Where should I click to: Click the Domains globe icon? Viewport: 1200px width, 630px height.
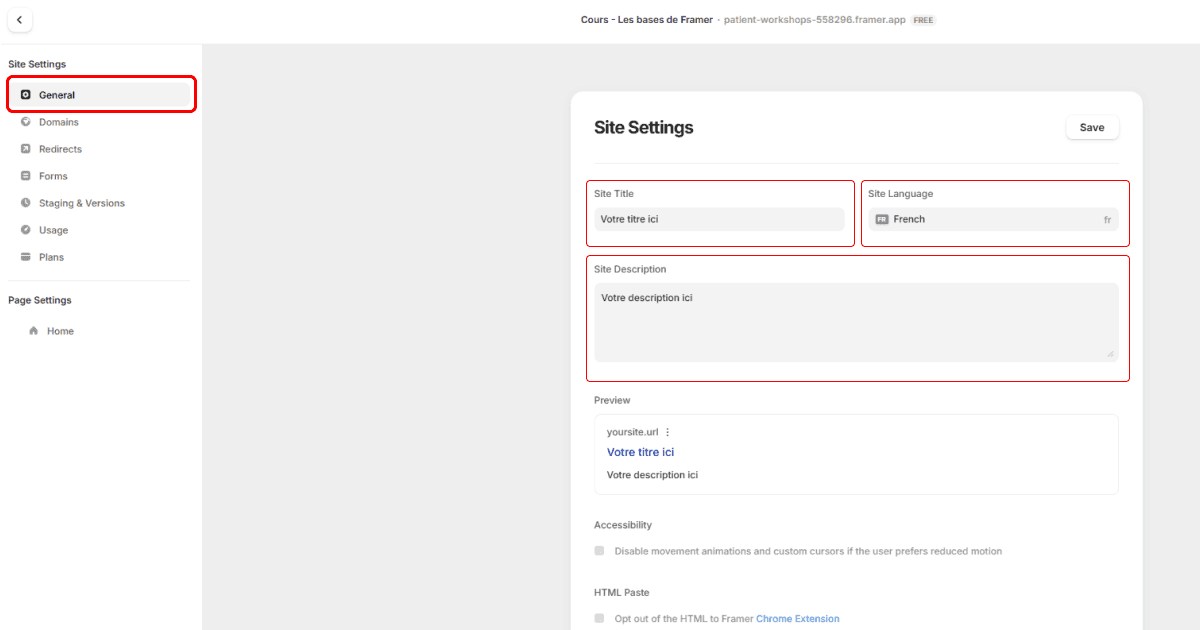pos(27,121)
